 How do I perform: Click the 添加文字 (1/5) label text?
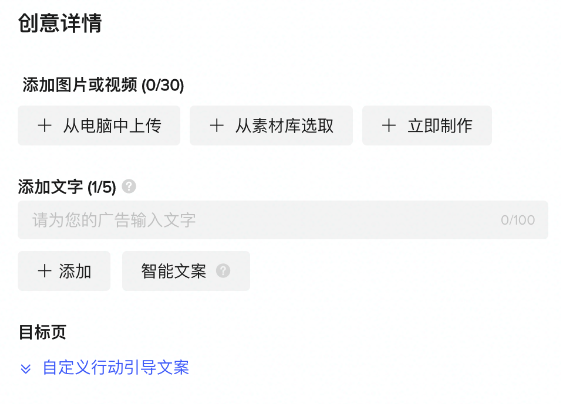tap(67, 187)
